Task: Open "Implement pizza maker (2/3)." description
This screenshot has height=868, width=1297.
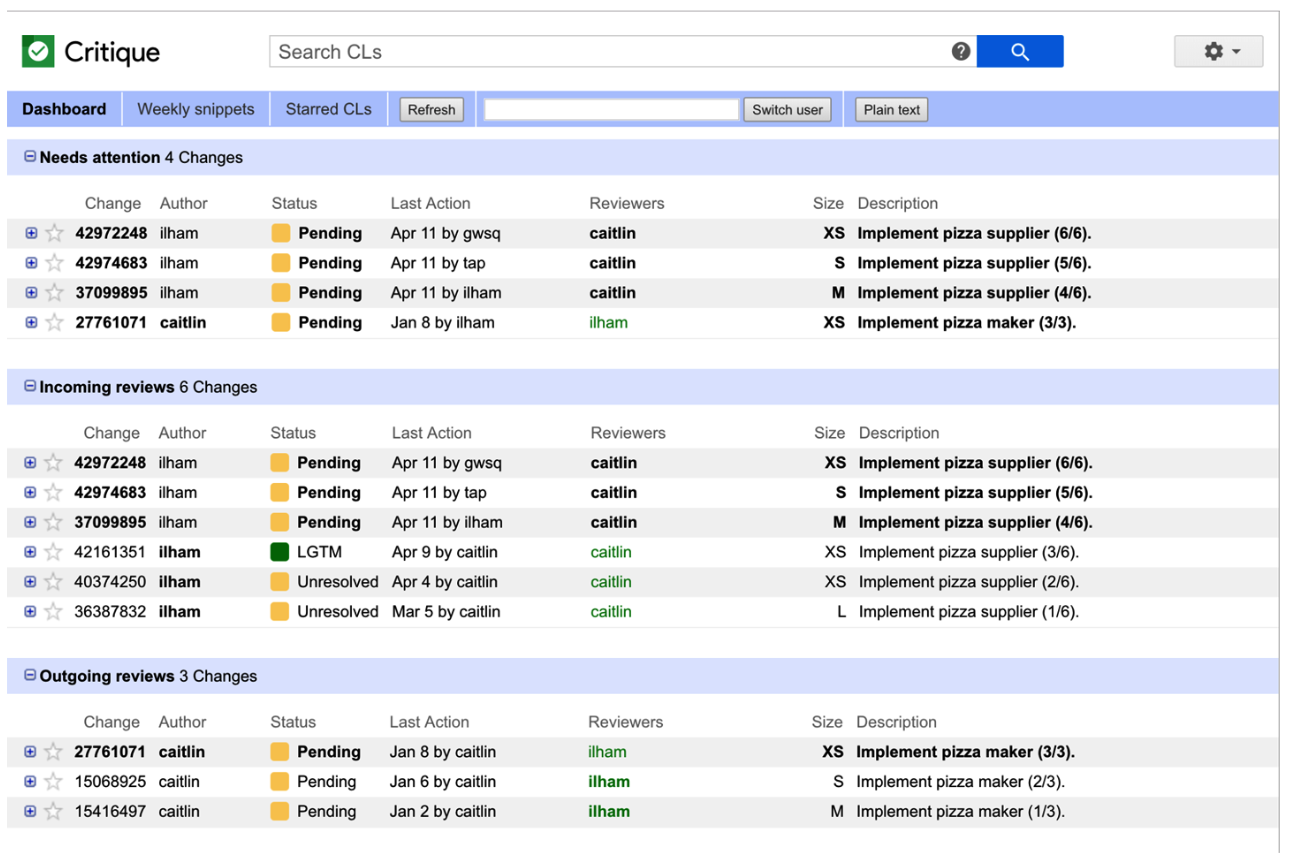Action: 960,781
